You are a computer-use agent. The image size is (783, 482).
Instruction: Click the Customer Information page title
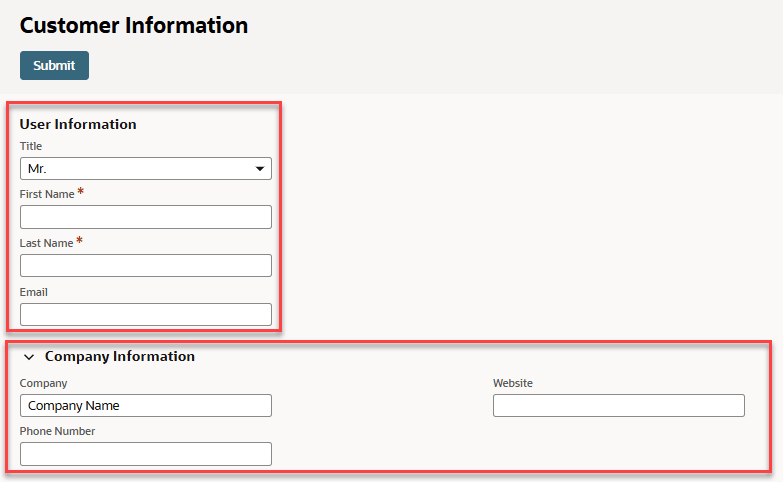(x=134, y=26)
